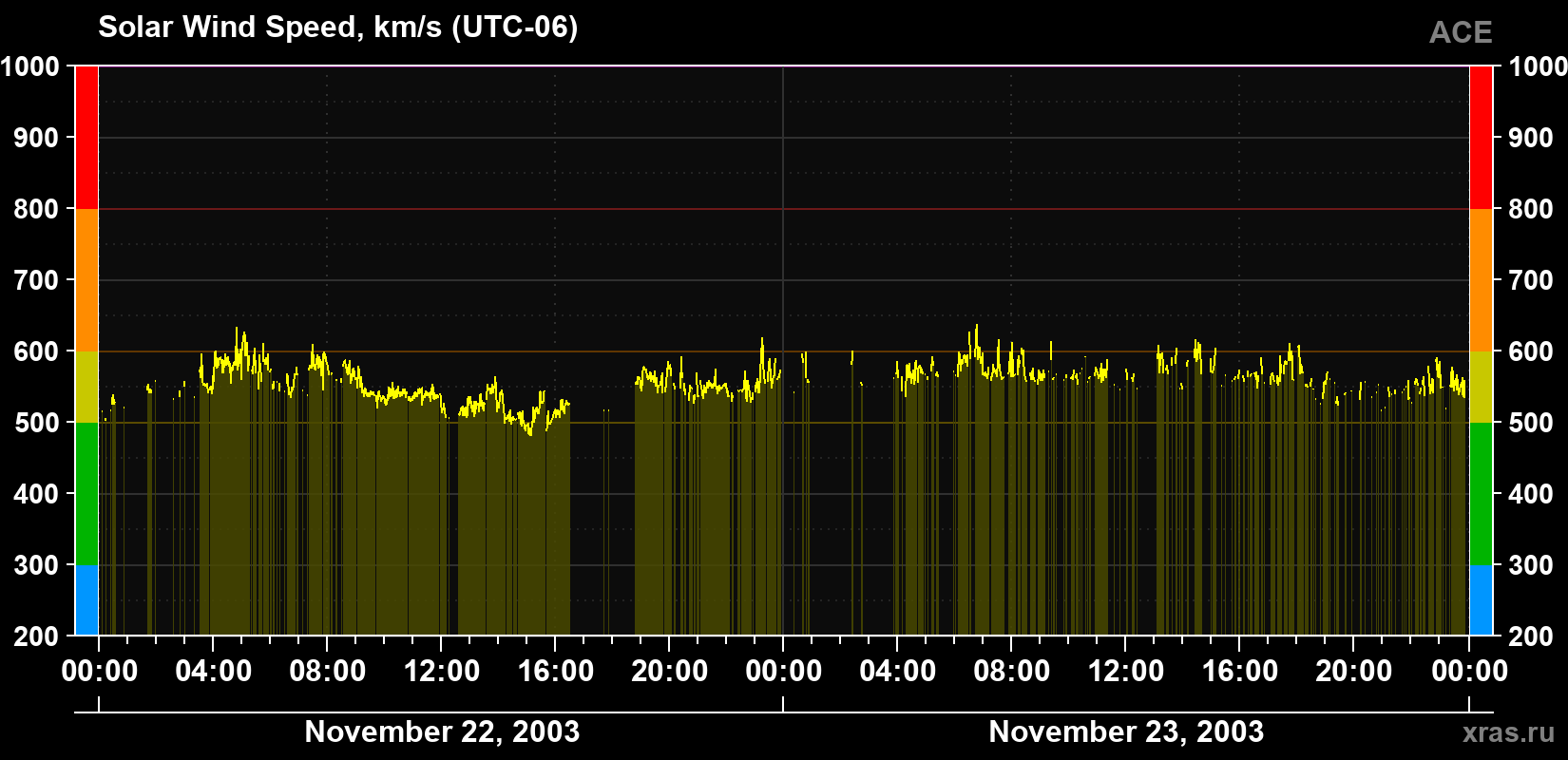Click the blue band on the right scale
1568x760 pixels.
pyautogui.click(x=1481, y=600)
